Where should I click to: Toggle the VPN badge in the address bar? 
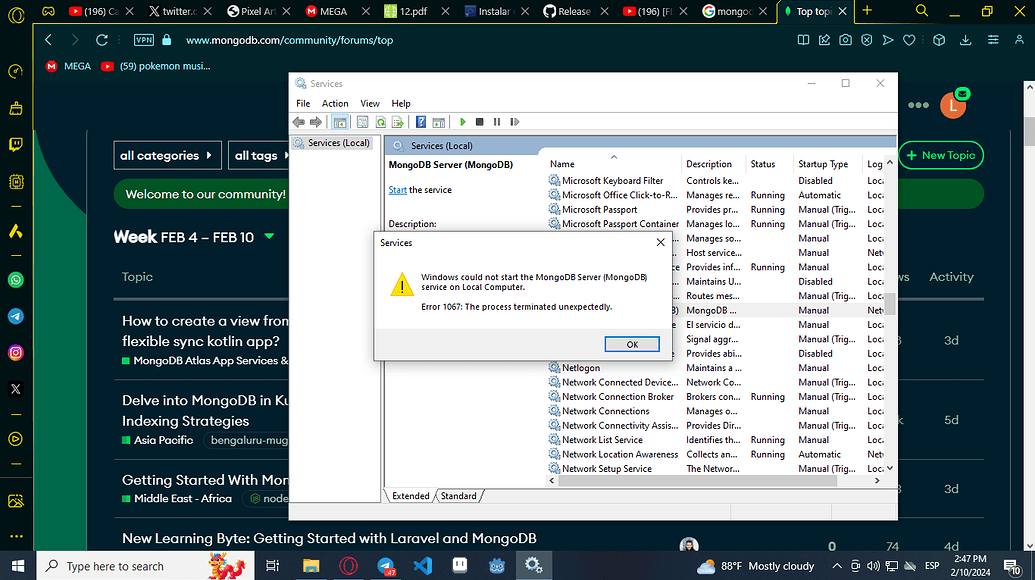pos(143,40)
